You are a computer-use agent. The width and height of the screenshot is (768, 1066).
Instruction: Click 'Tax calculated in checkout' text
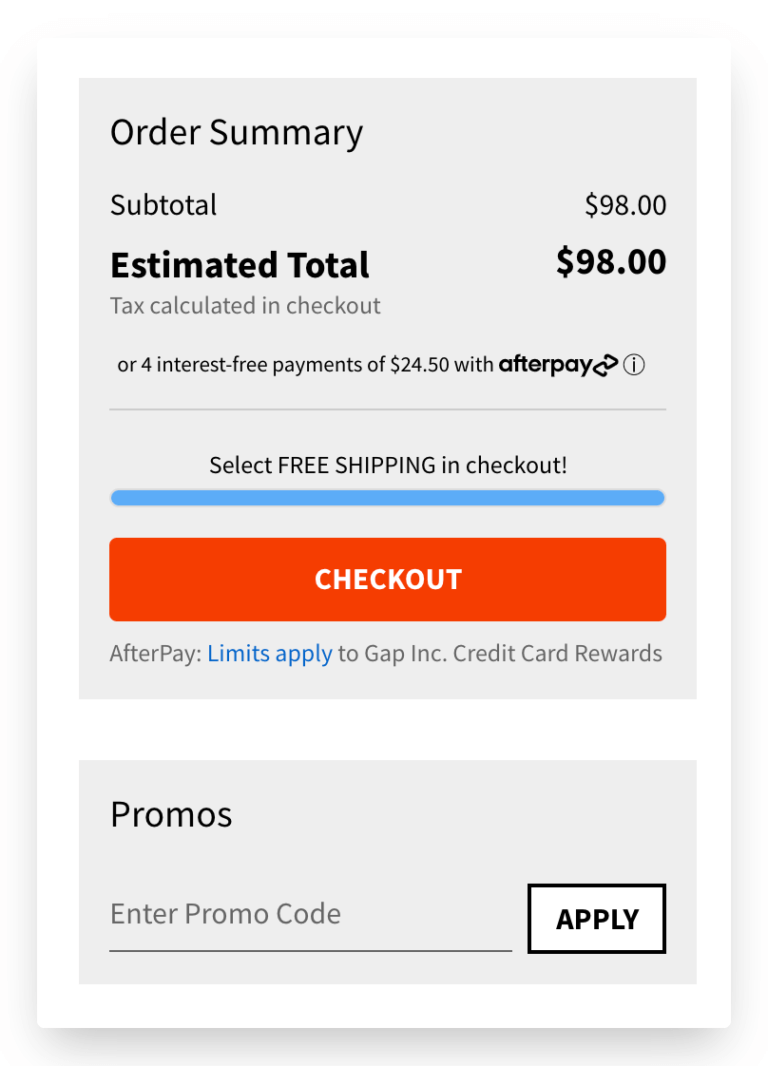coord(245,306)
